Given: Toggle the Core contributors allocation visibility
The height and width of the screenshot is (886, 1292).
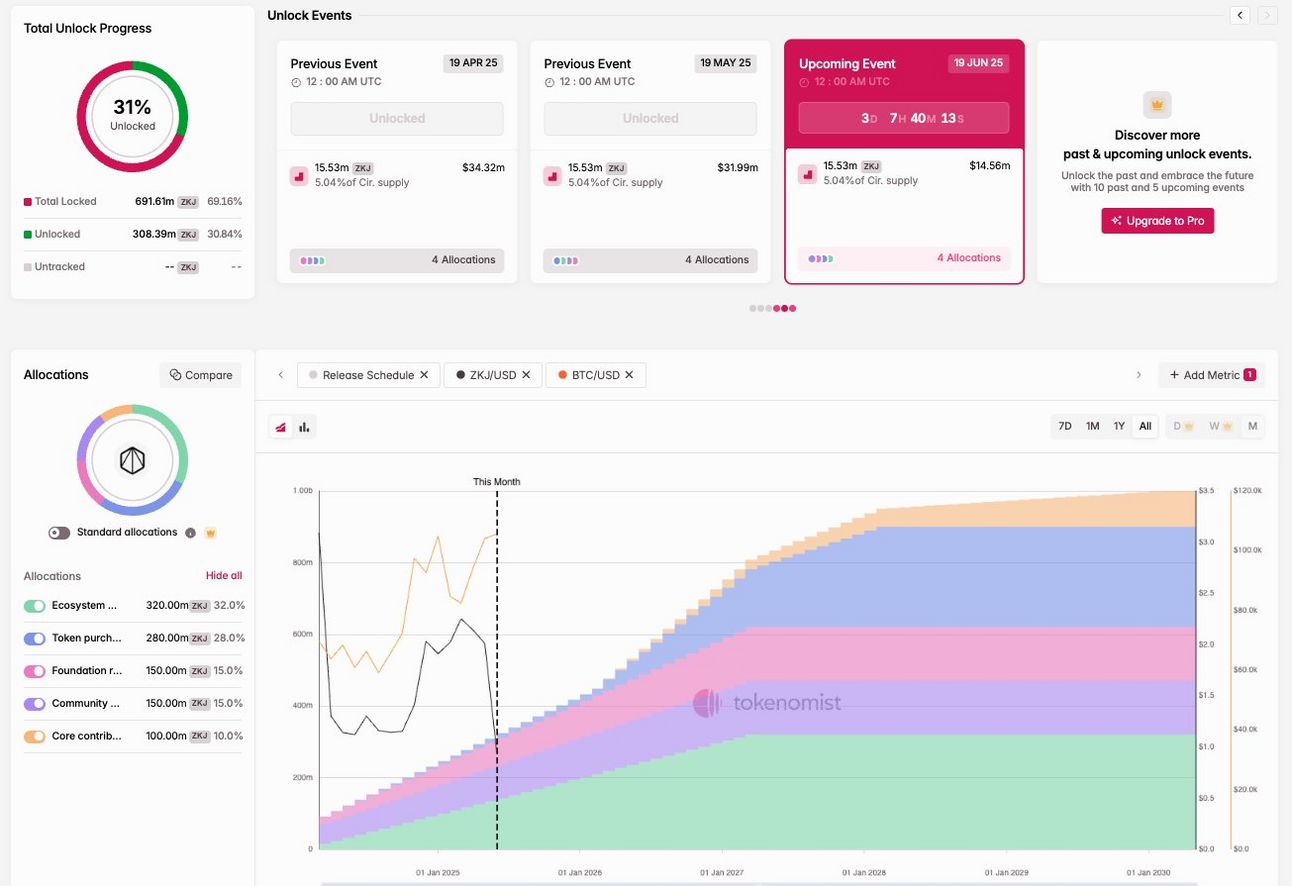Looking at the screenshot, I should pos(35,736).
